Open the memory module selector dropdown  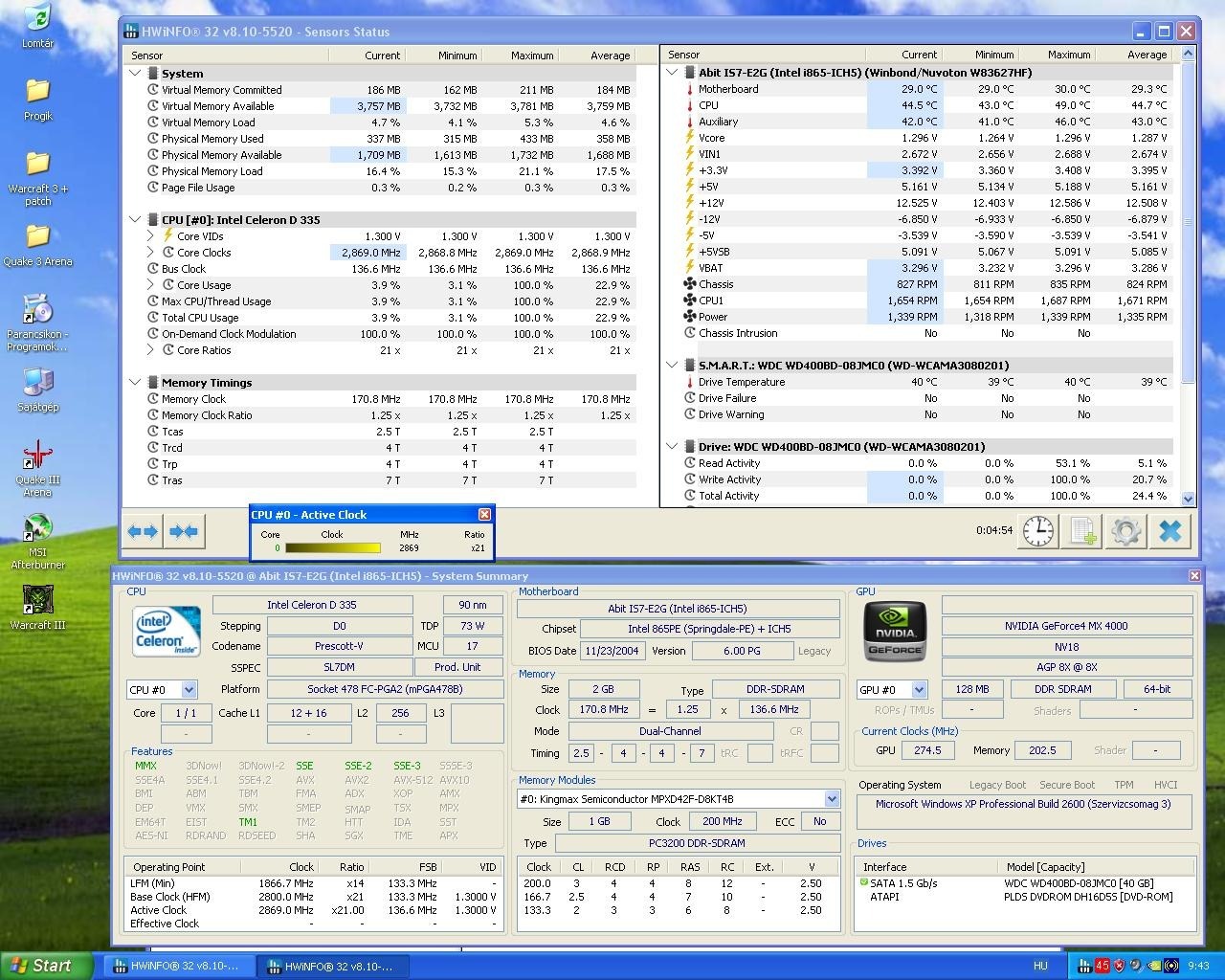(x=832, y=798)
